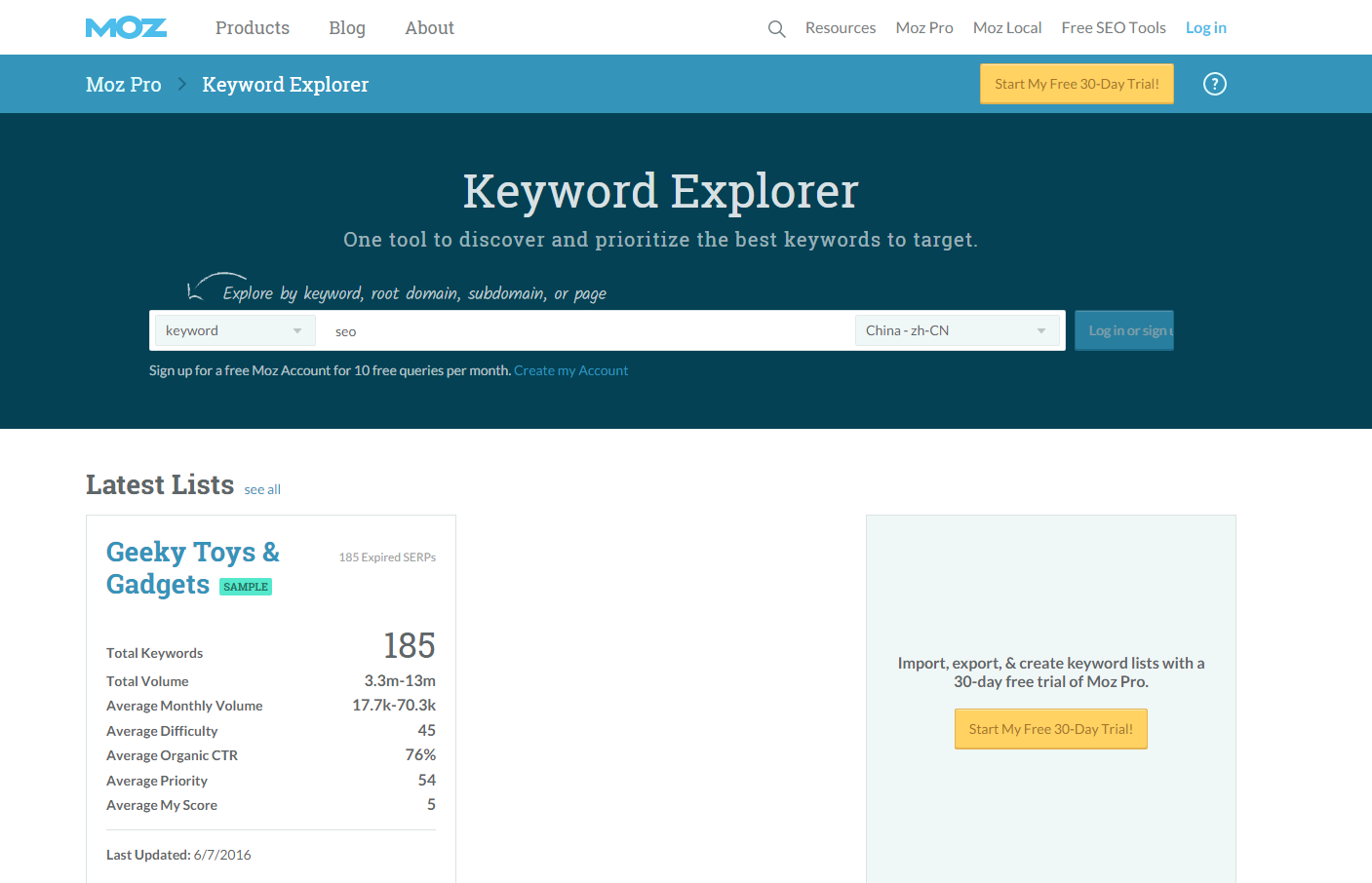Click Create my Account link
This screenshot has width=1372, height=883.
(570, 370)
